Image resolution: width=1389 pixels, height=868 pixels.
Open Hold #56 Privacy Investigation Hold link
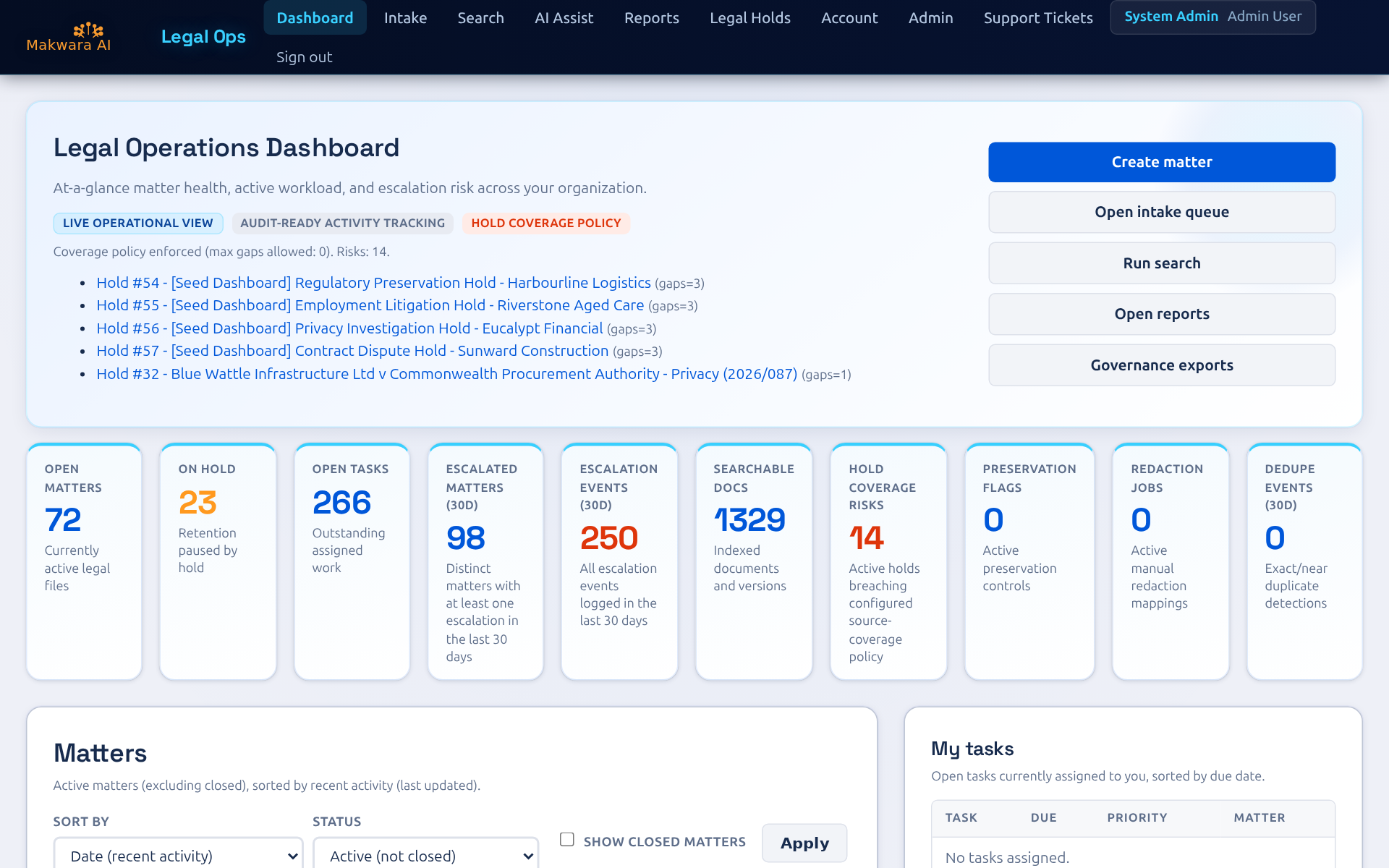[349, 328]
